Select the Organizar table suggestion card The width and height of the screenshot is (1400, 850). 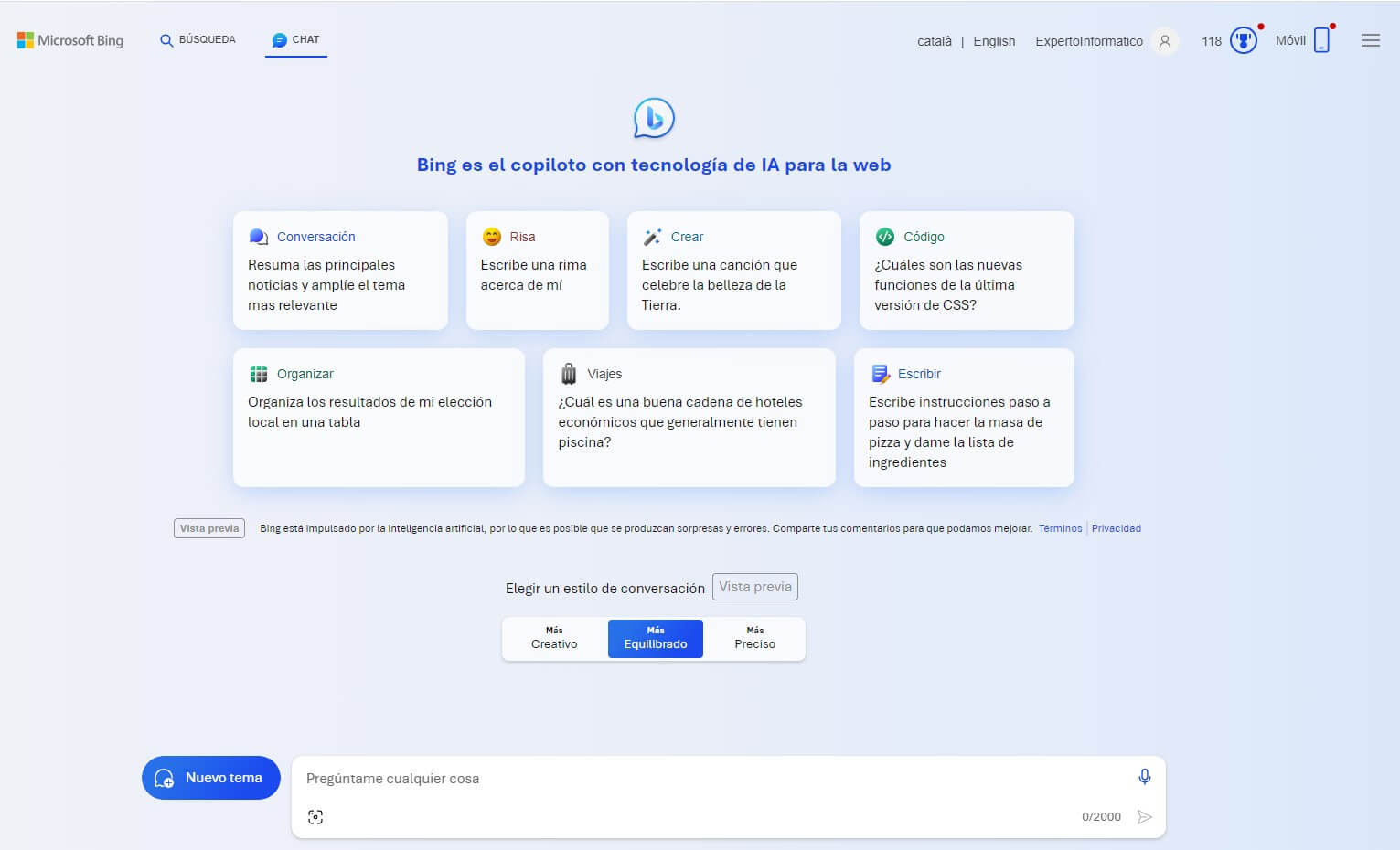pos(379,418)
